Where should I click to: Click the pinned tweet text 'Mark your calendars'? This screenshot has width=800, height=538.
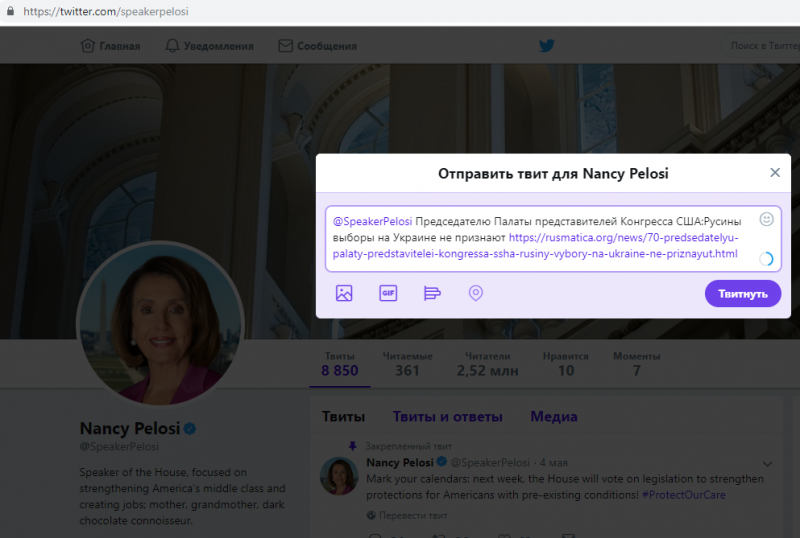[x=565, y=486]
